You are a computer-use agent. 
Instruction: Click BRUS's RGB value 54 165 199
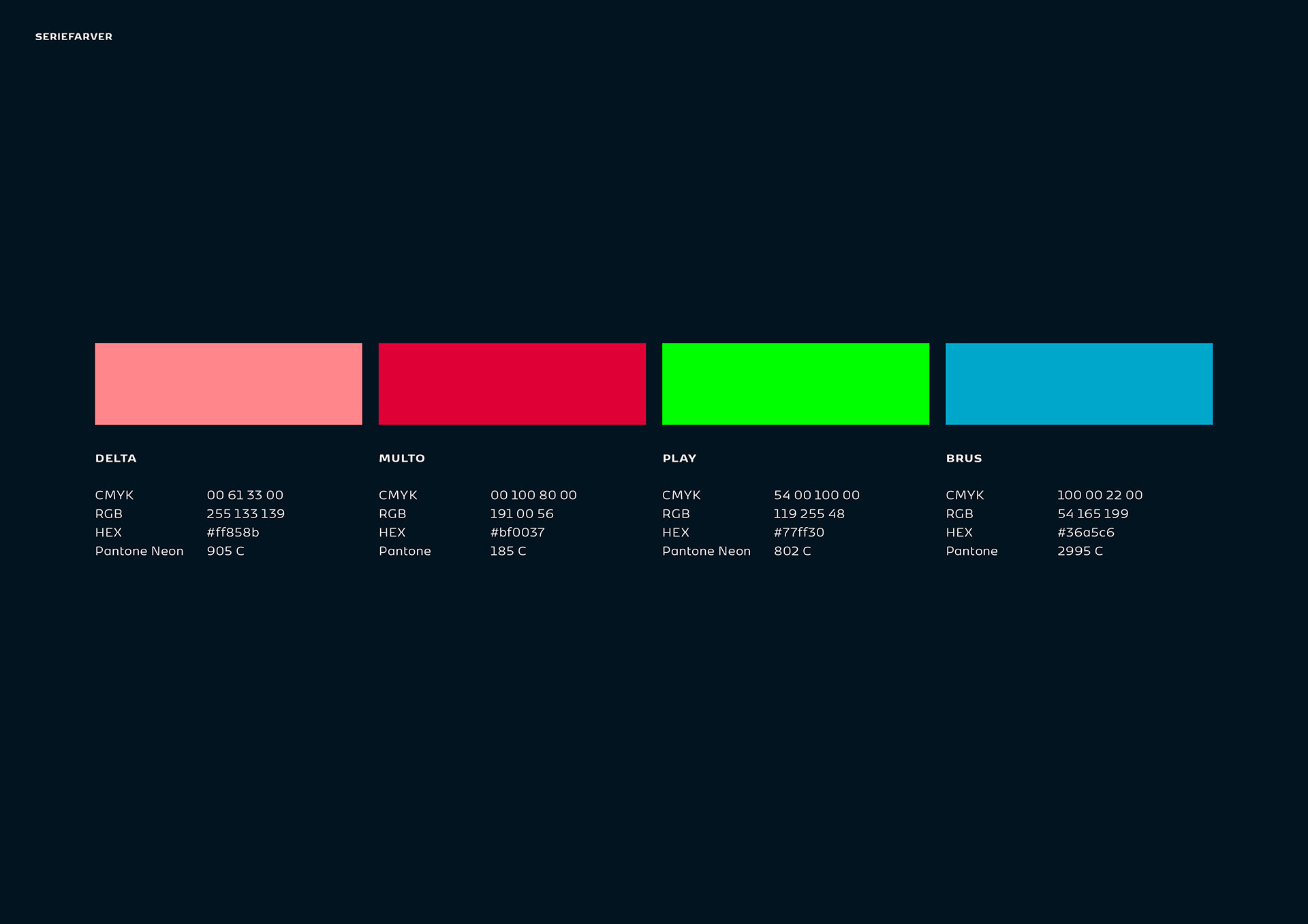click(1093, 513)
